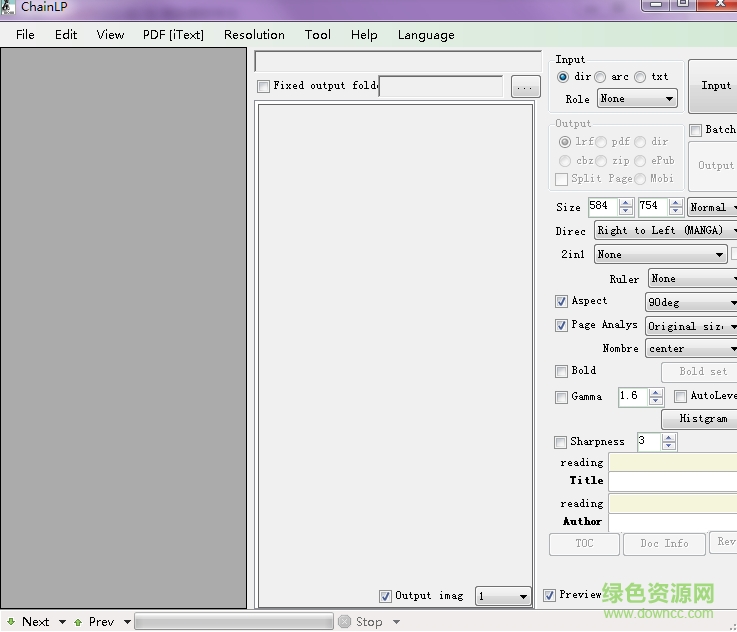The height and width of the screenshot is (632, 737).
Task: Click the green Next arrow icon
Action: (10, 621)
